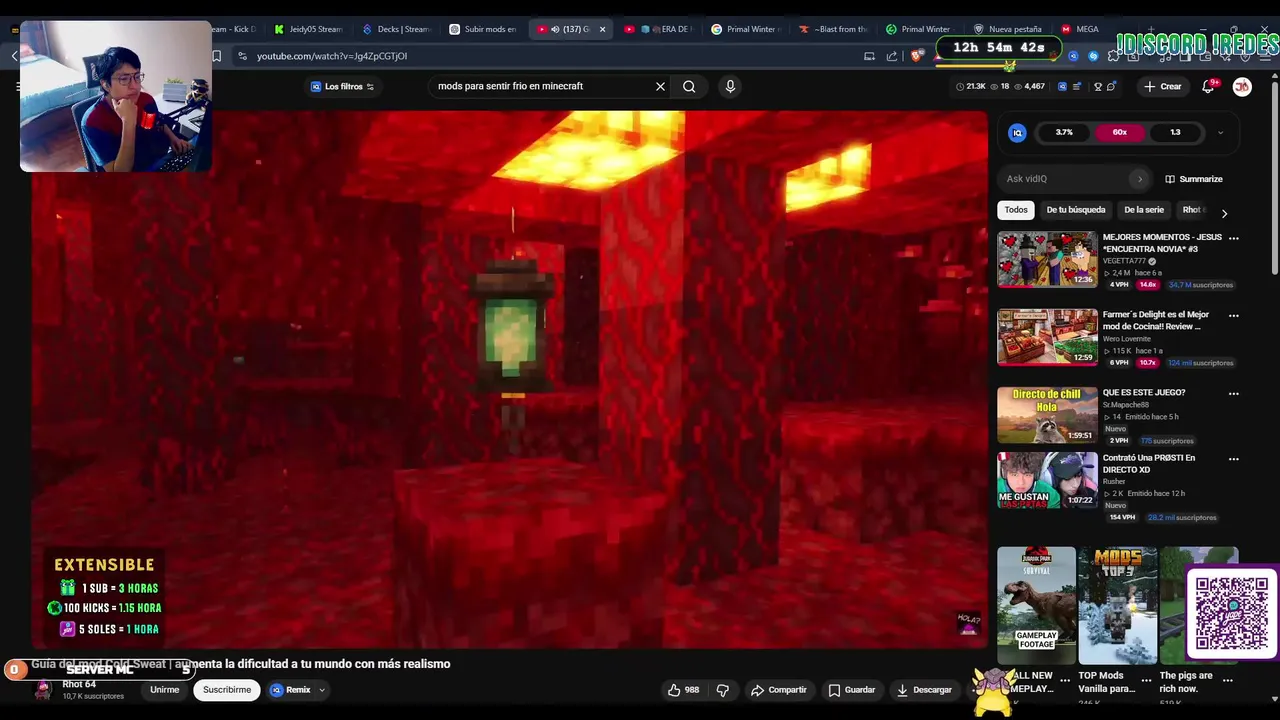Screen dimensions: 1280x720
Task: Clear the search query with the X
Action: tap(660, 86)
